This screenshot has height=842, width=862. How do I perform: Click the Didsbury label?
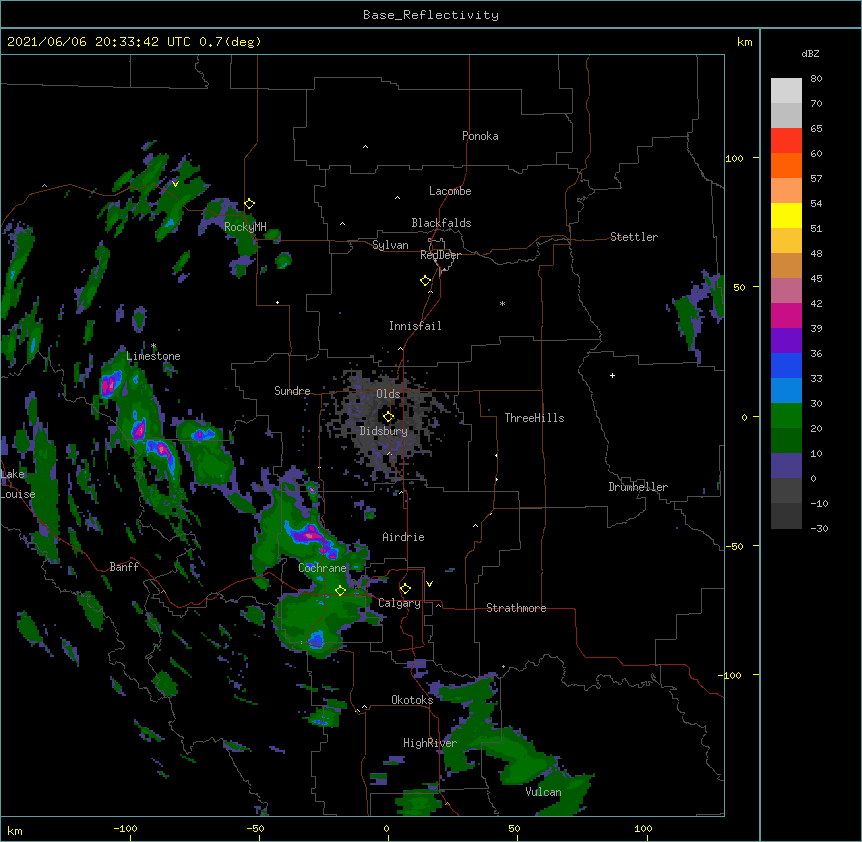point(383,431)
